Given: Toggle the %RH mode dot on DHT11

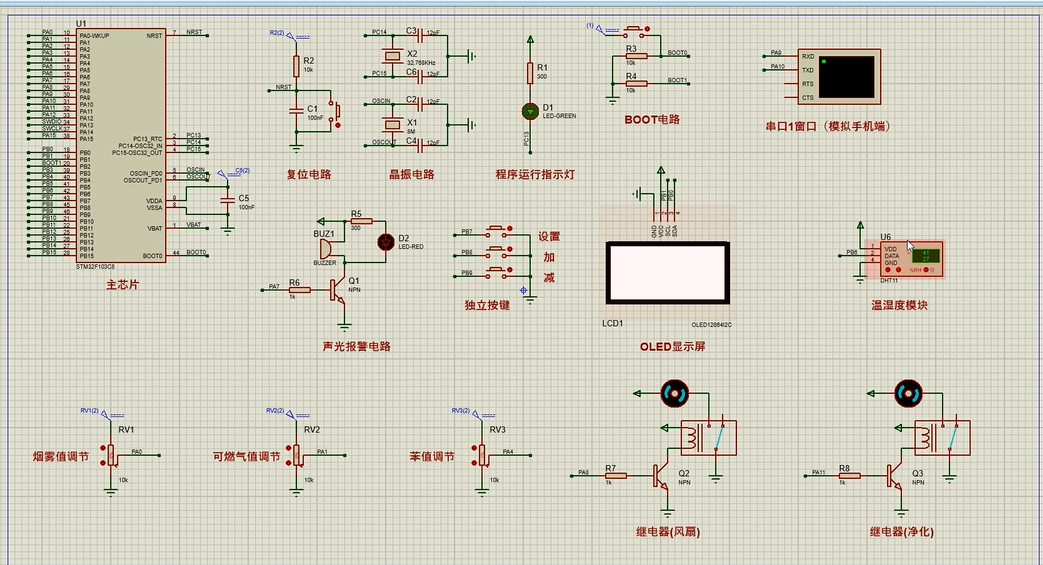Looking at the screenshot, I should click(x=926, y=270).
